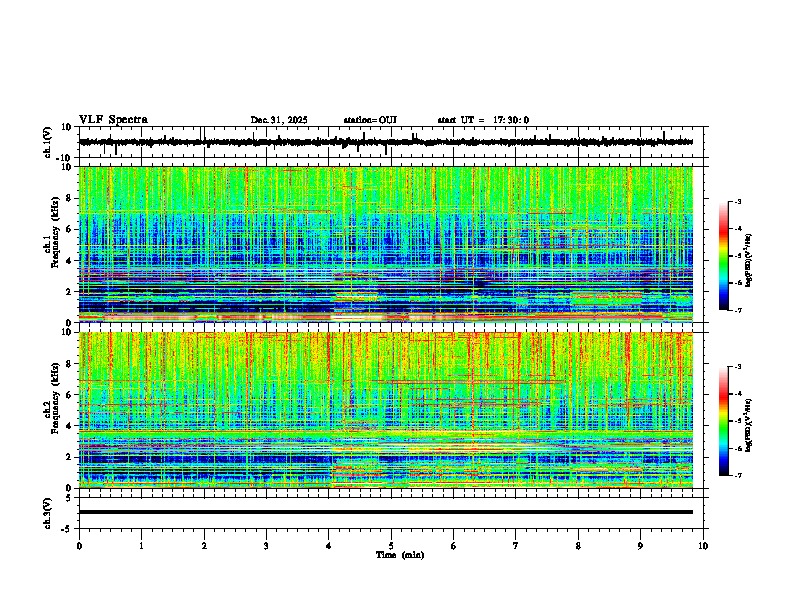Image resolution: width=792 pixels, height=612 pixels.
Task: Click the "-4" tick on ch.2 colorbar
Action: [x=737, y=394]
